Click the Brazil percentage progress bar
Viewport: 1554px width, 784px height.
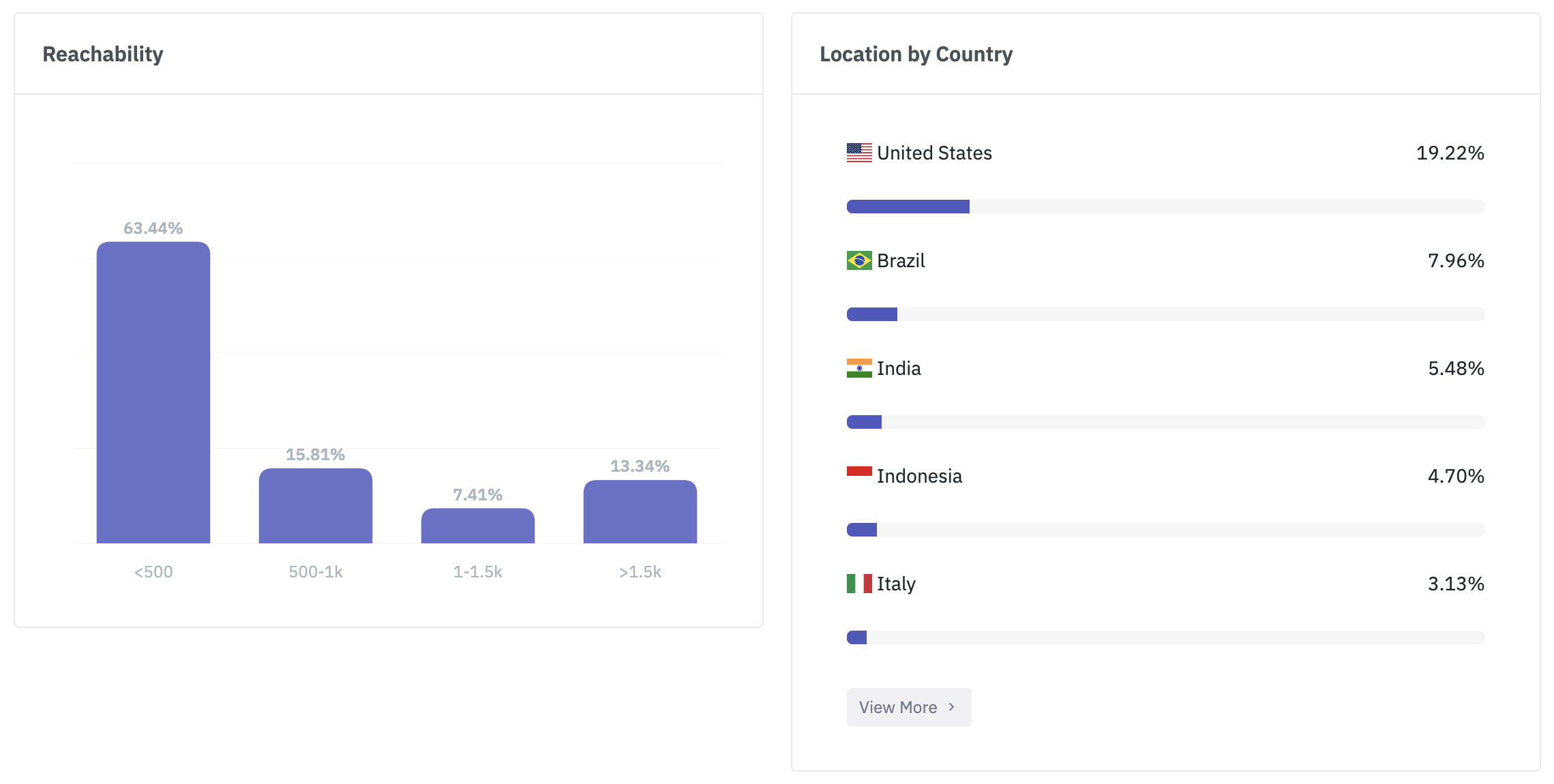point(1166,314)
